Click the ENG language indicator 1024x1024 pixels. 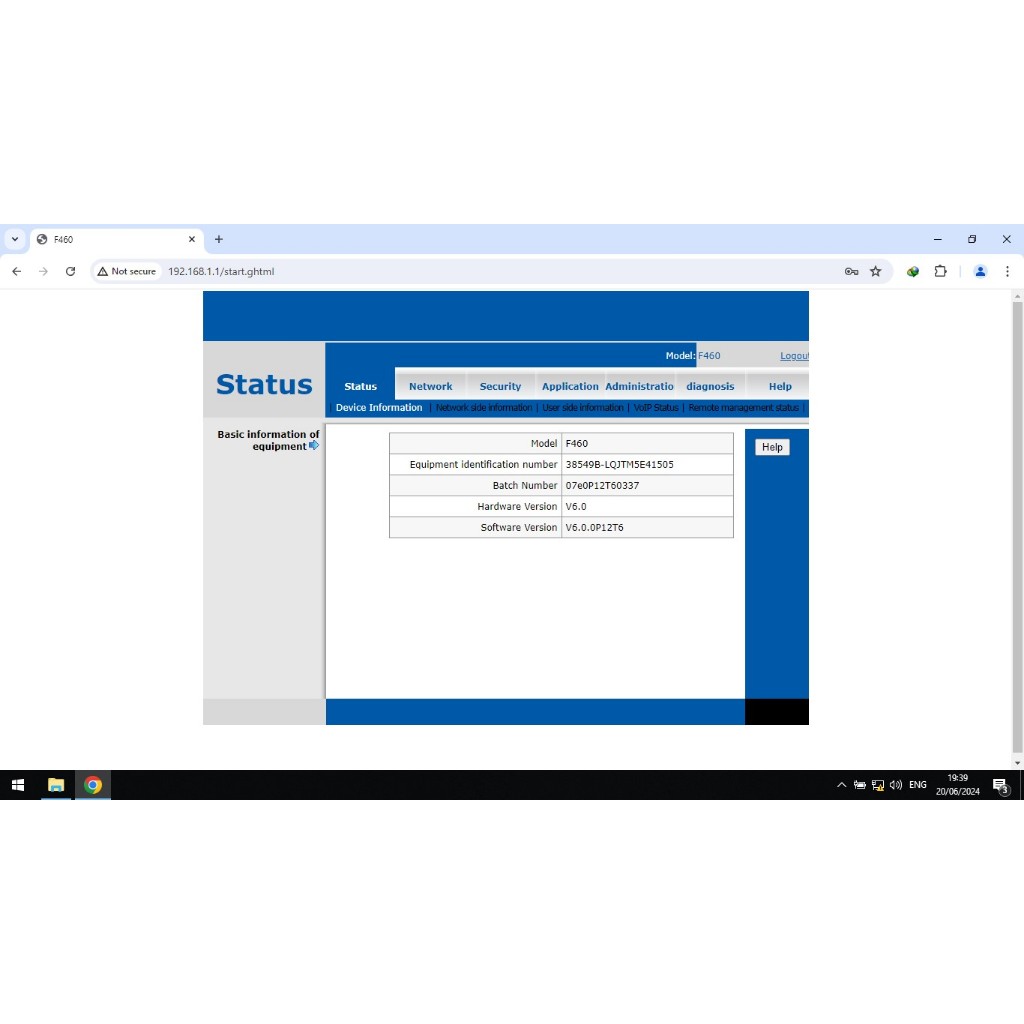[918, 785]
